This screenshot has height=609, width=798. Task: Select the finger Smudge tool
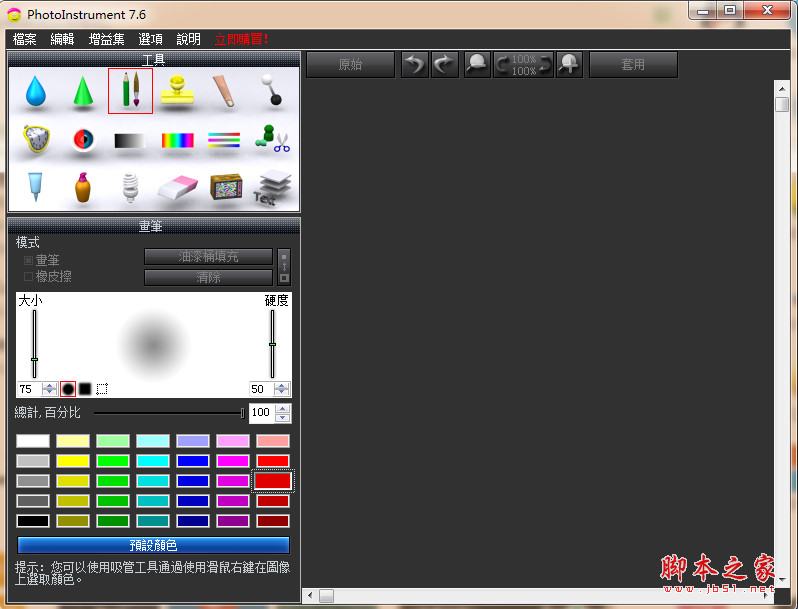[224, 91]
